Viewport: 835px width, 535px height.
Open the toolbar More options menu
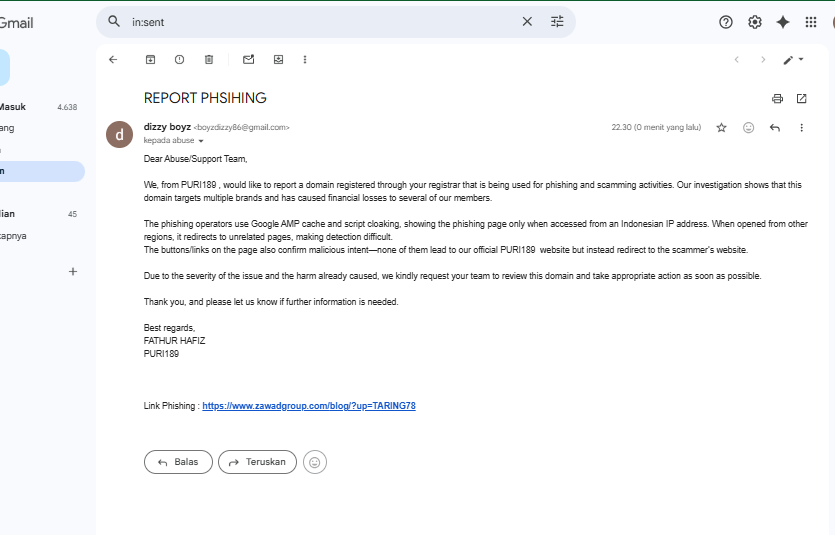(305, 60)
